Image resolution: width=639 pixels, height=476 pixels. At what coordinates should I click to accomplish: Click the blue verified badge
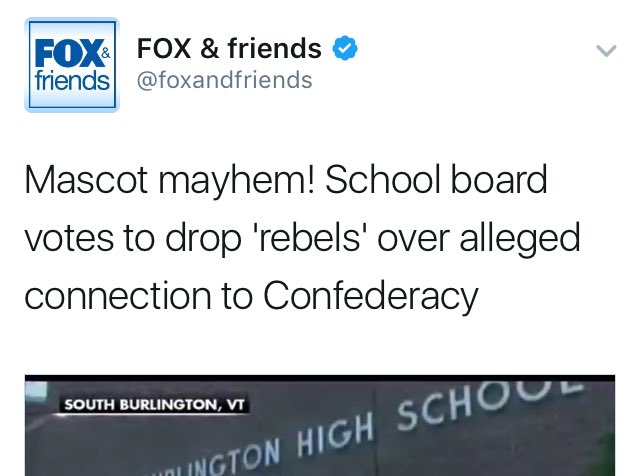[x=345, y=48]
